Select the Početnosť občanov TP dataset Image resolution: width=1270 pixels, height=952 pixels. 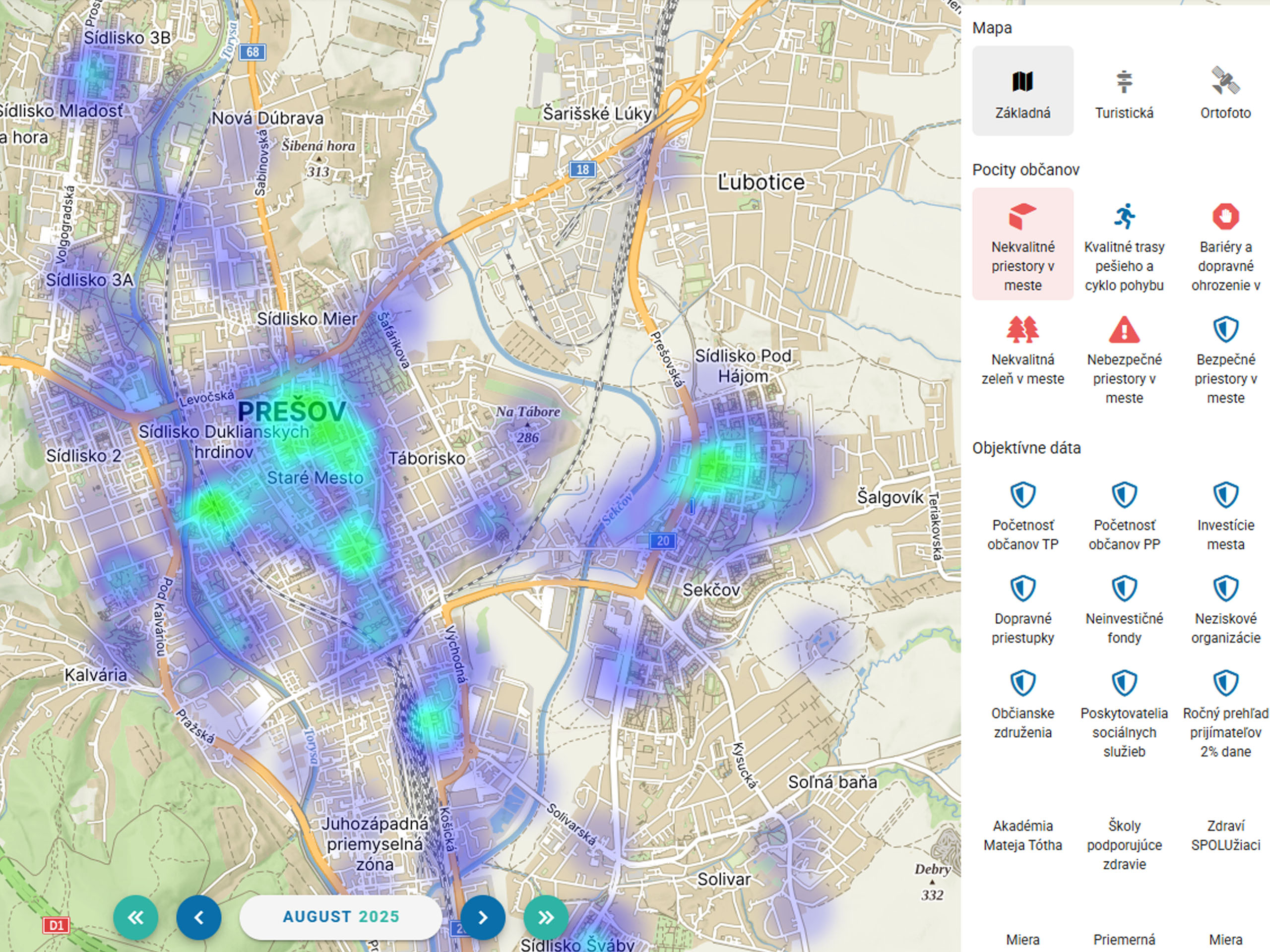click(1022, 517)
